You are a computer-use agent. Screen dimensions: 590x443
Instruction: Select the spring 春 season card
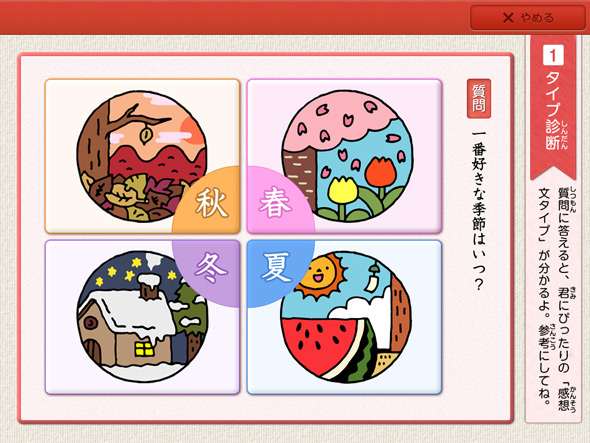(344, 156)
